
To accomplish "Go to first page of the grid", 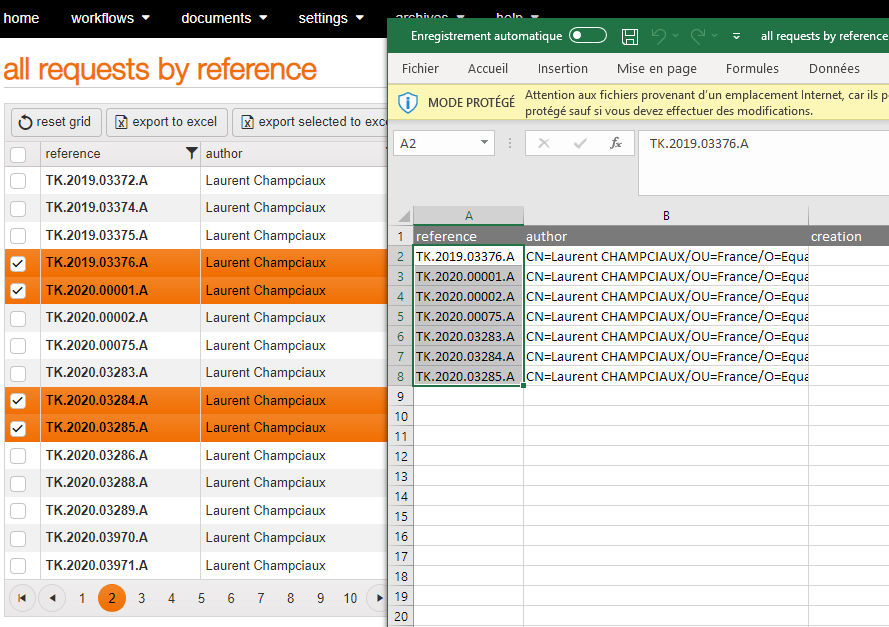I will (x=21, y=598).
